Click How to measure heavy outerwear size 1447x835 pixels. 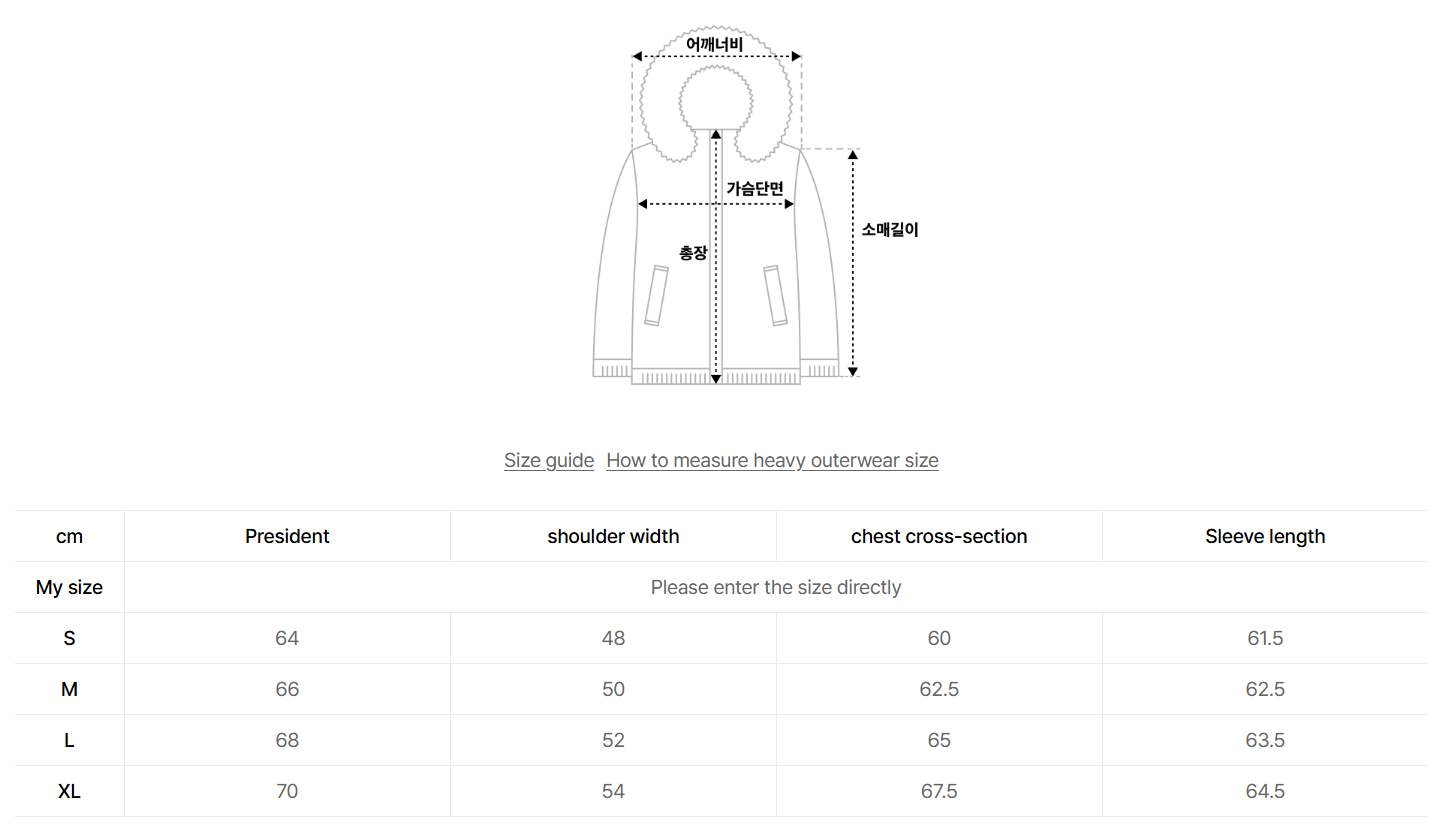[x=772, y=460]
